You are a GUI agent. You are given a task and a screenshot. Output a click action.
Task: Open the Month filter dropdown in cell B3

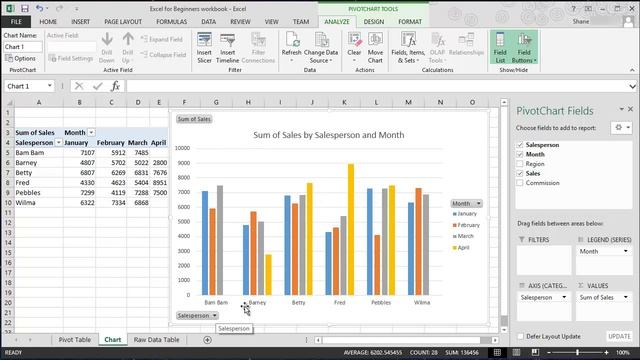[91, 133]
